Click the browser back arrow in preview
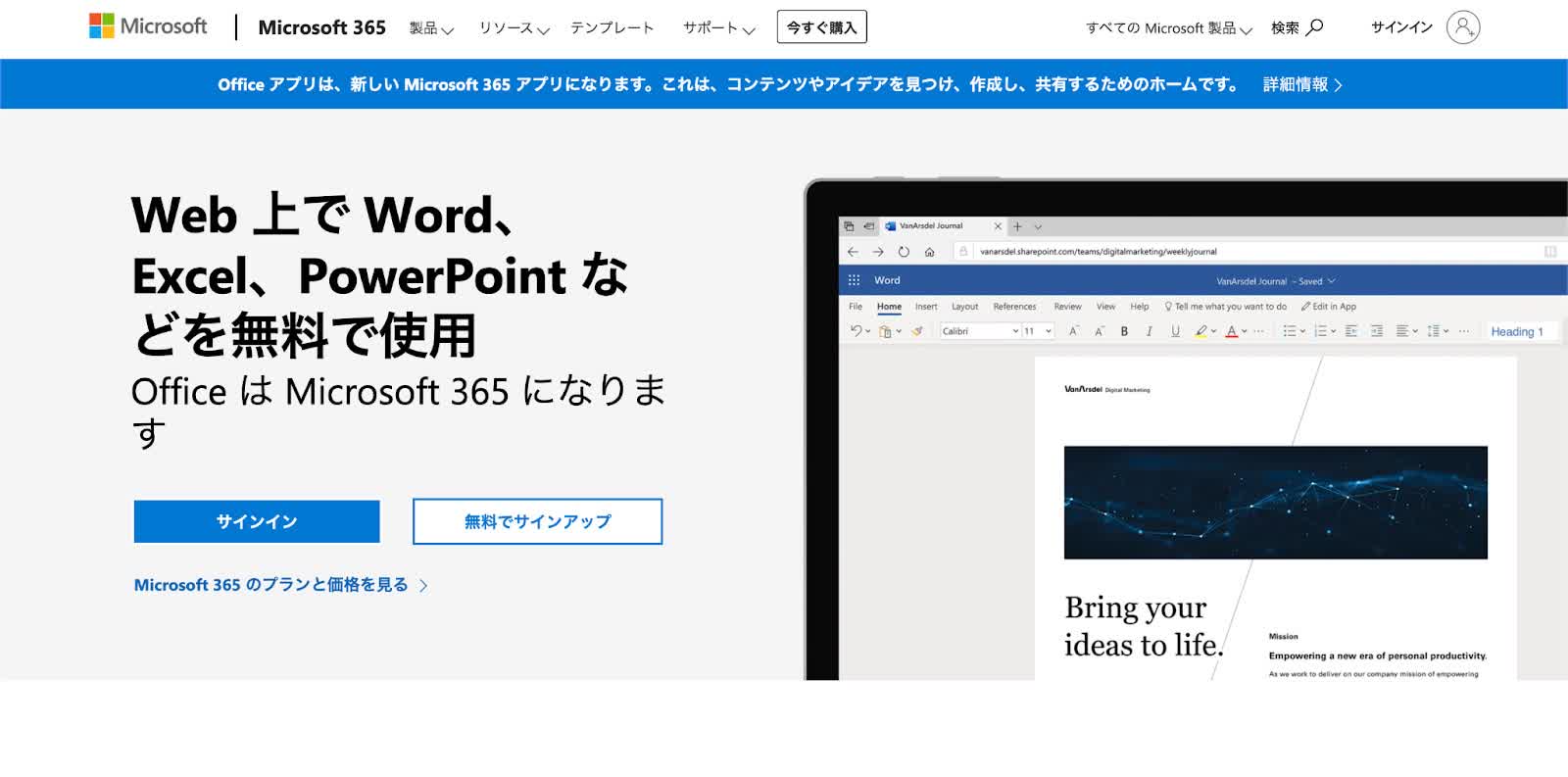Screen dimensions: 1568x777 tap(853, 252)
